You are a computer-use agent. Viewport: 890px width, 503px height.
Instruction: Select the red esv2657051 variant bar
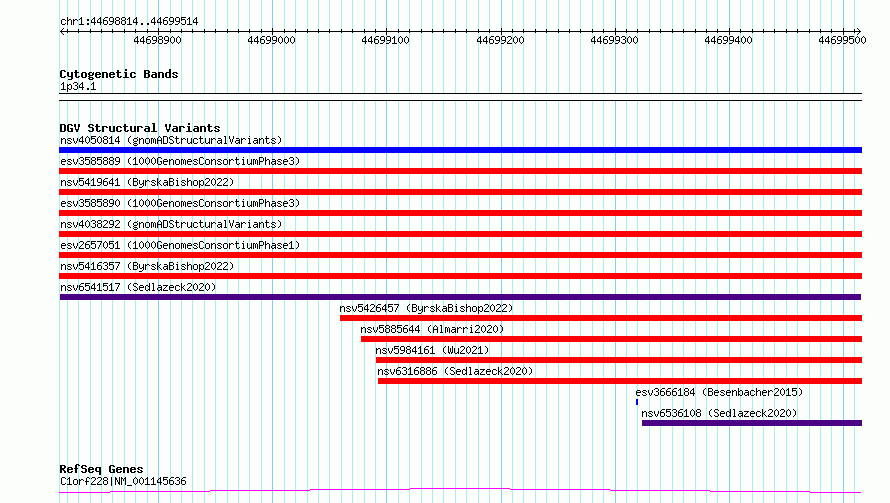460,255
